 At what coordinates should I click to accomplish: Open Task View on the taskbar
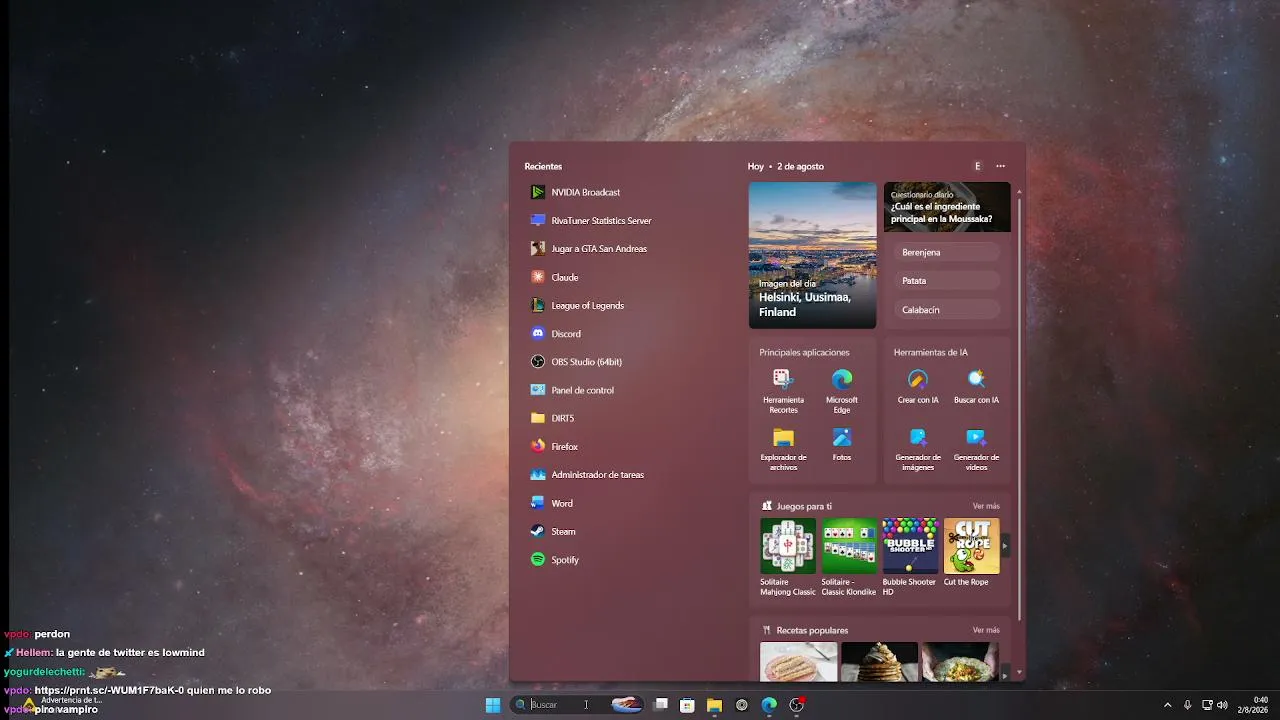pos(661,705)
